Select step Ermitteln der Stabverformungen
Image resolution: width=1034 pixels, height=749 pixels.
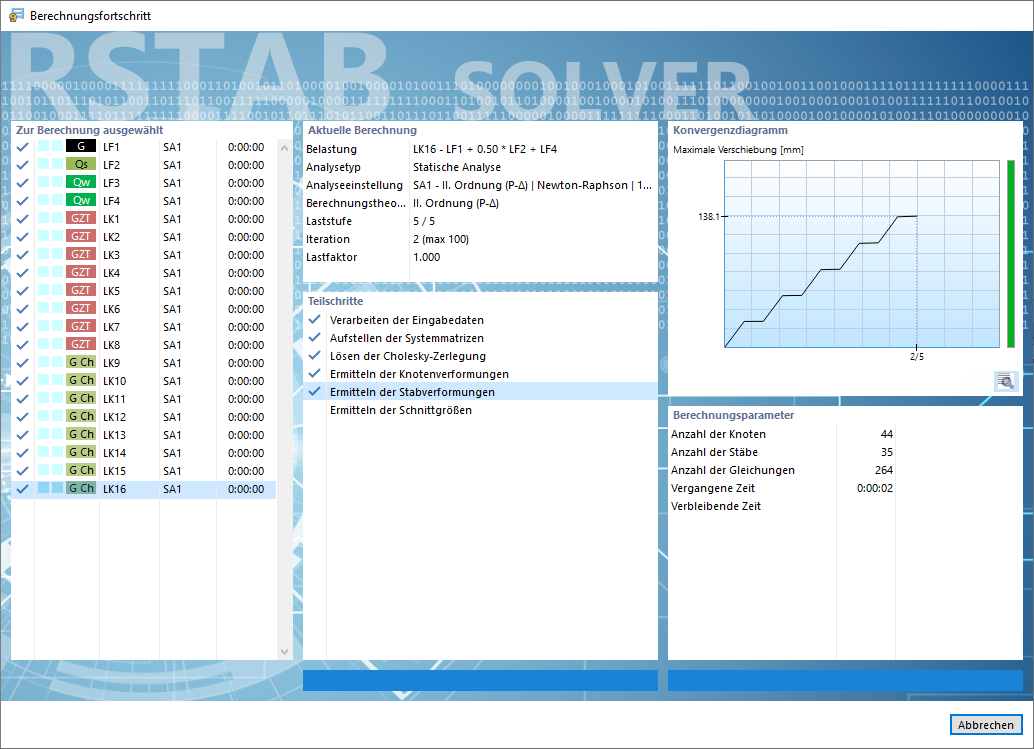(x=412, y=392)
